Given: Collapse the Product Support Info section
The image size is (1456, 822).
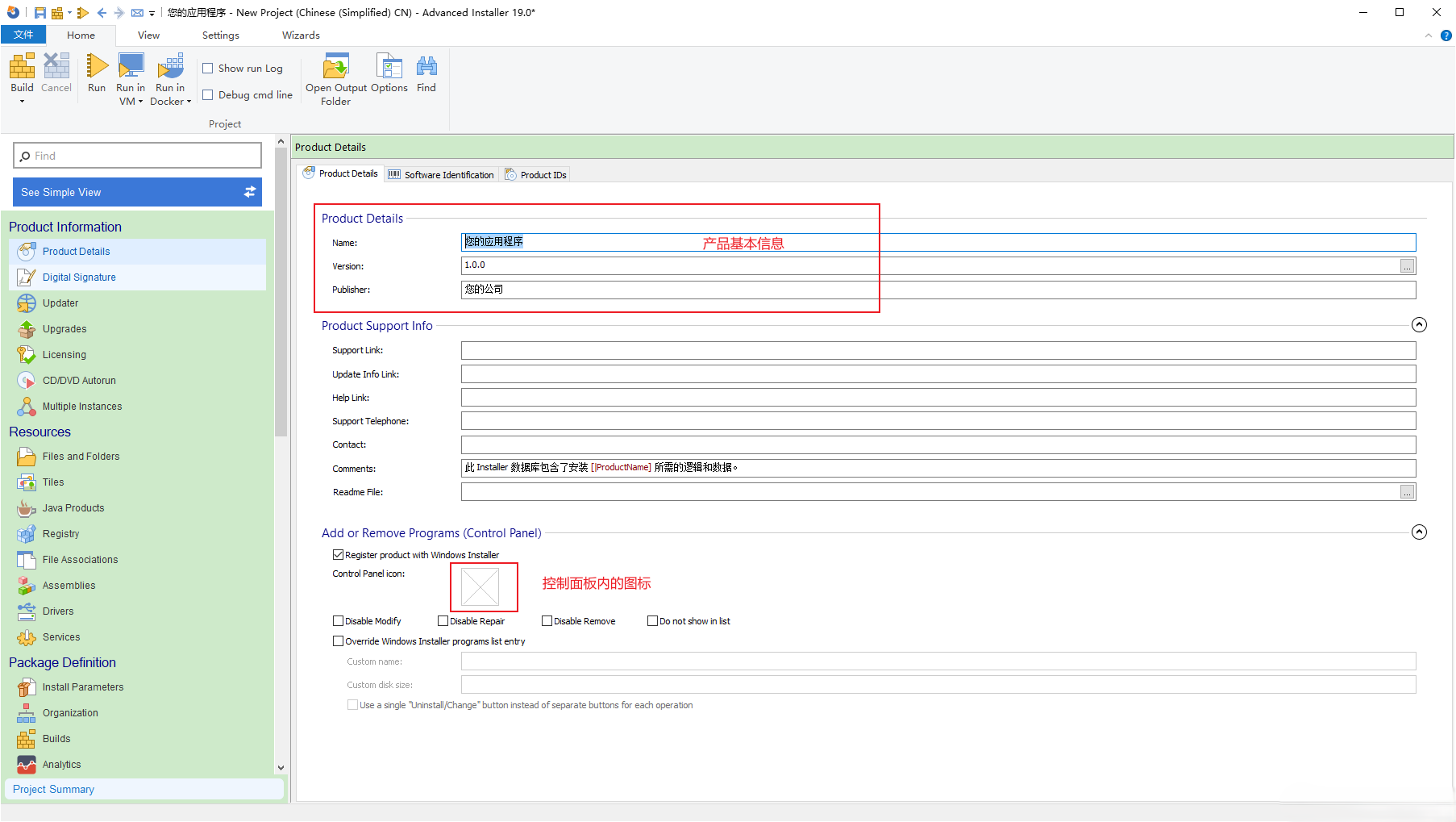Looking at the screenshot, I should [x=1420, y=325].
